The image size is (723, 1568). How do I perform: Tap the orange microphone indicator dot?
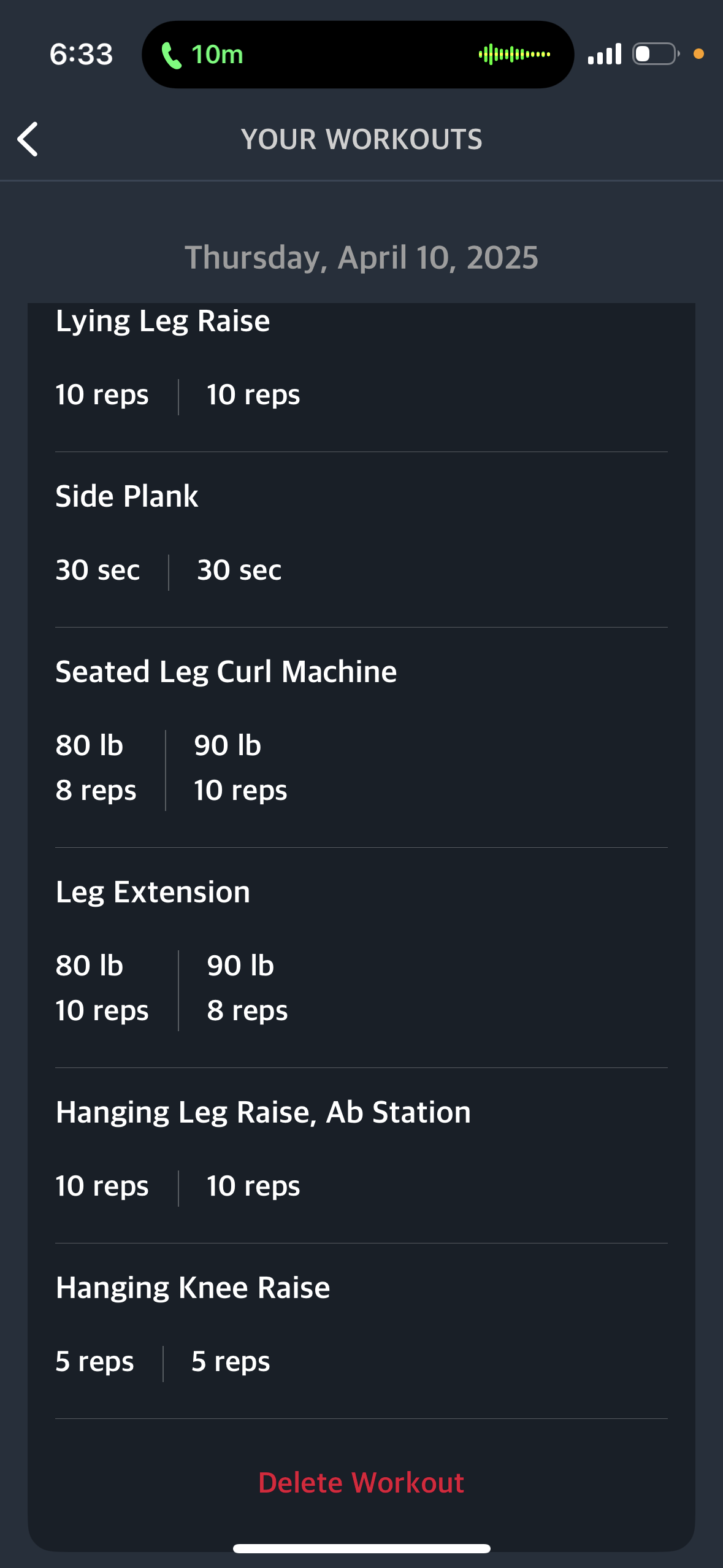click(x=698, y=54)
